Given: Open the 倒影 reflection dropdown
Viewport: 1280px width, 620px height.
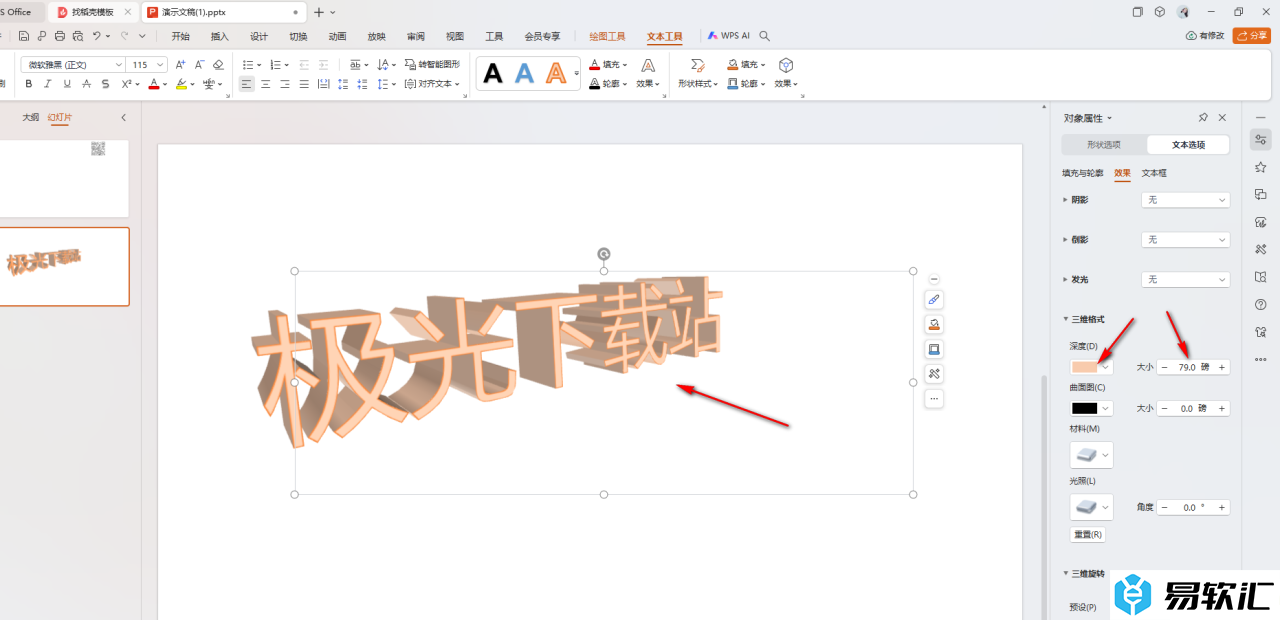Looking at the screenshot, I should click(x=1185, y=240).
